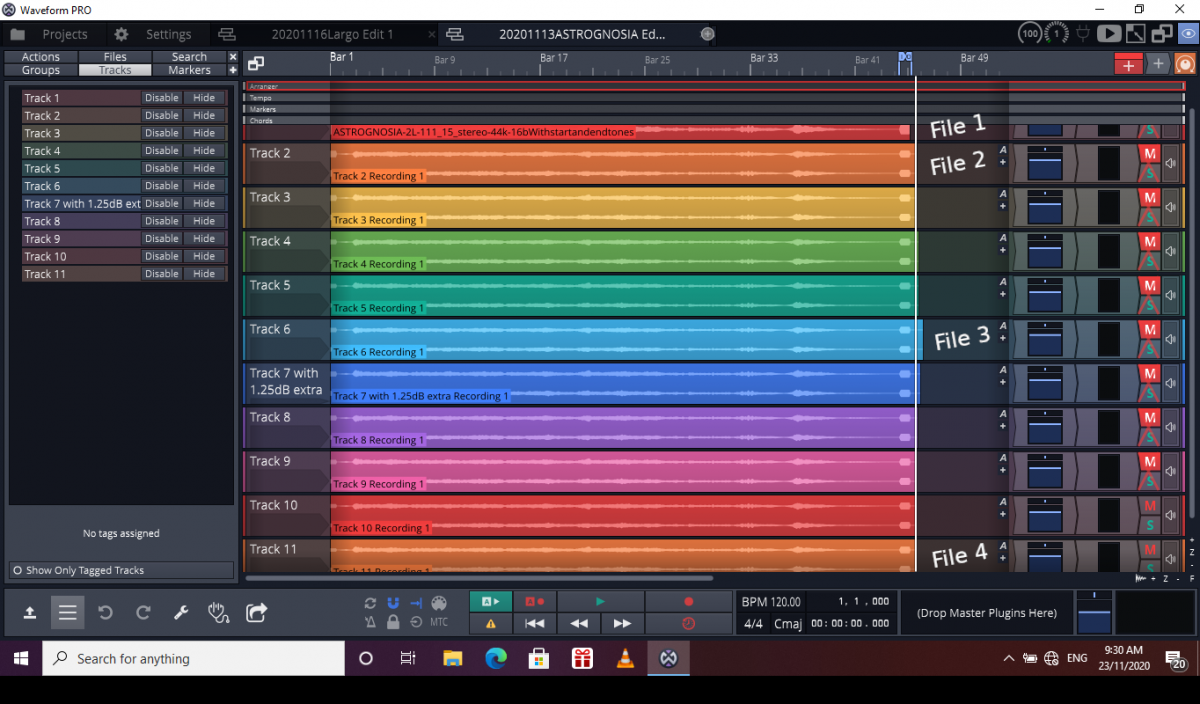The width and height of the screenshot is (1200, 704).
Task: Open the Markers tab in side panel
Action: [x=189, y=70]
